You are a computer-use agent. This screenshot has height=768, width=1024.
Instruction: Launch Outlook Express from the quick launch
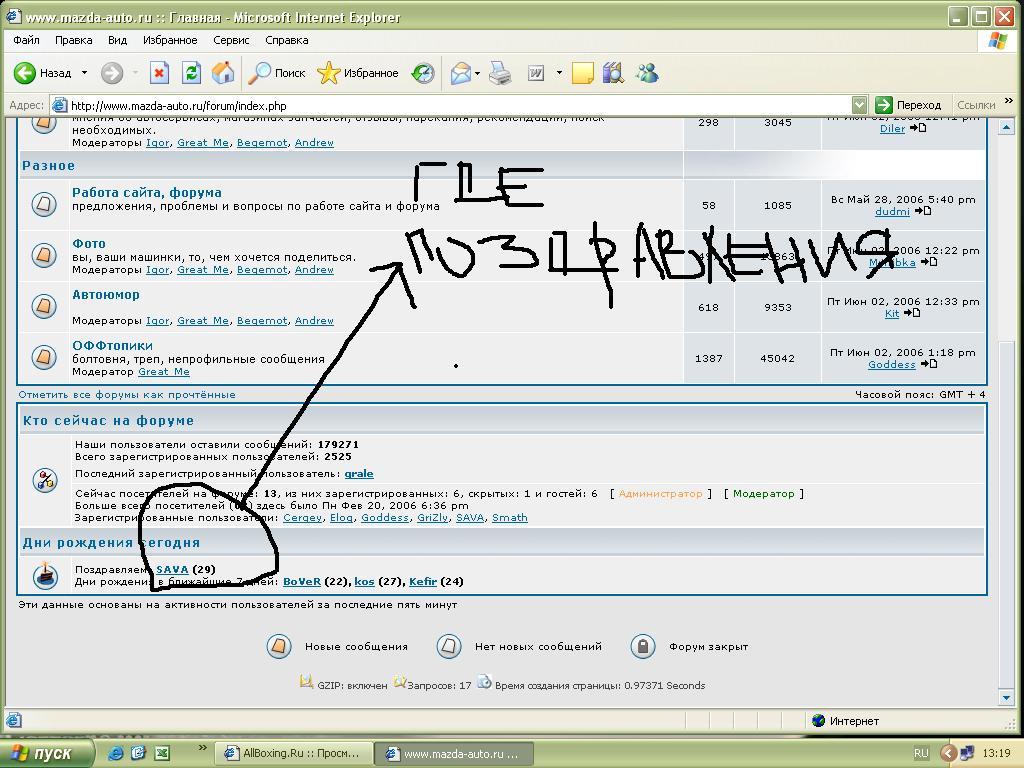click(138, 753)
